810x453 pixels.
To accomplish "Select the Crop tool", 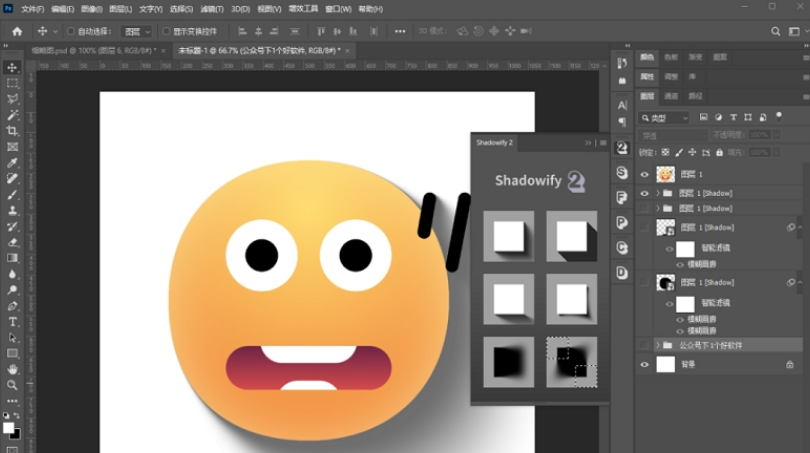I will coord(12,131).
